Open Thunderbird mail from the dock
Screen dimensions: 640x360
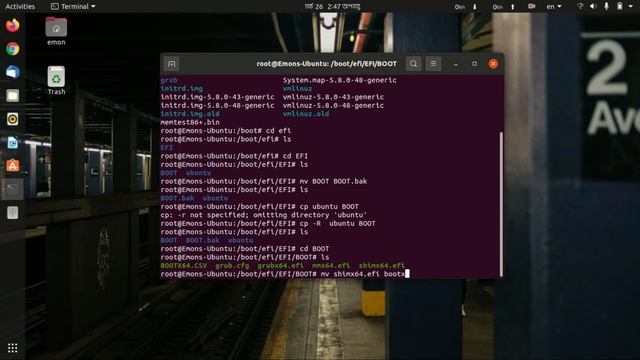click(13, 72)
